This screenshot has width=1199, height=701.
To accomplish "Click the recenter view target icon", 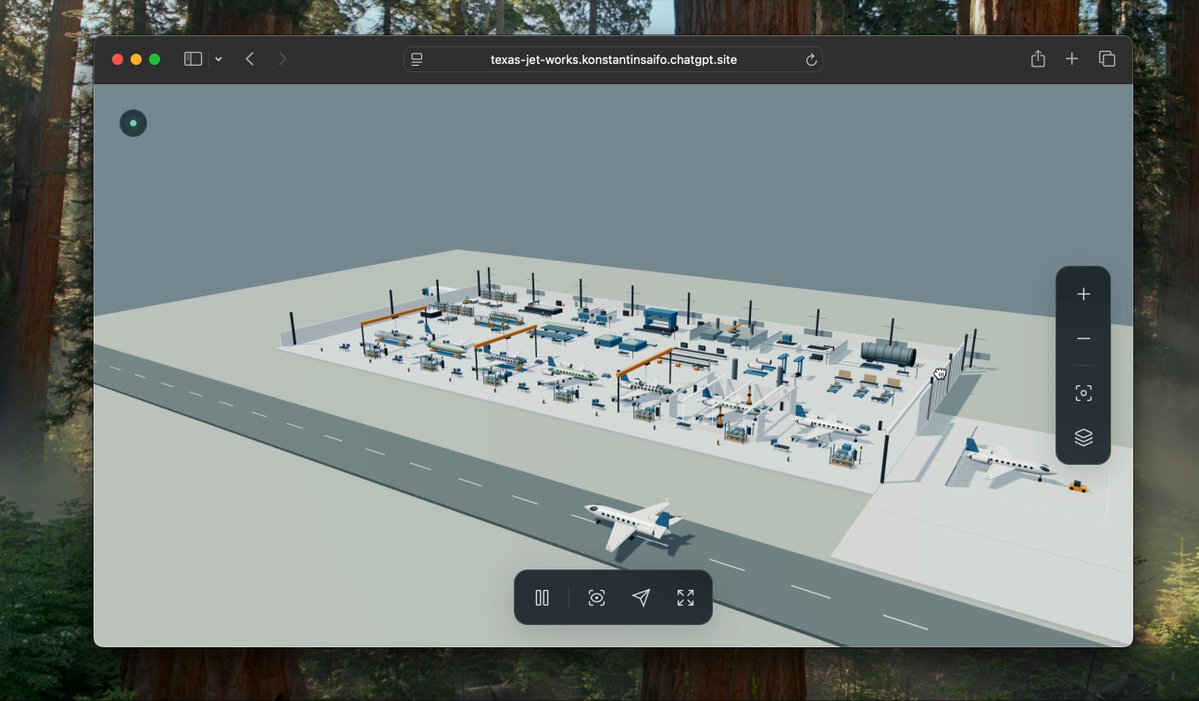I will tap(1083, 393).
